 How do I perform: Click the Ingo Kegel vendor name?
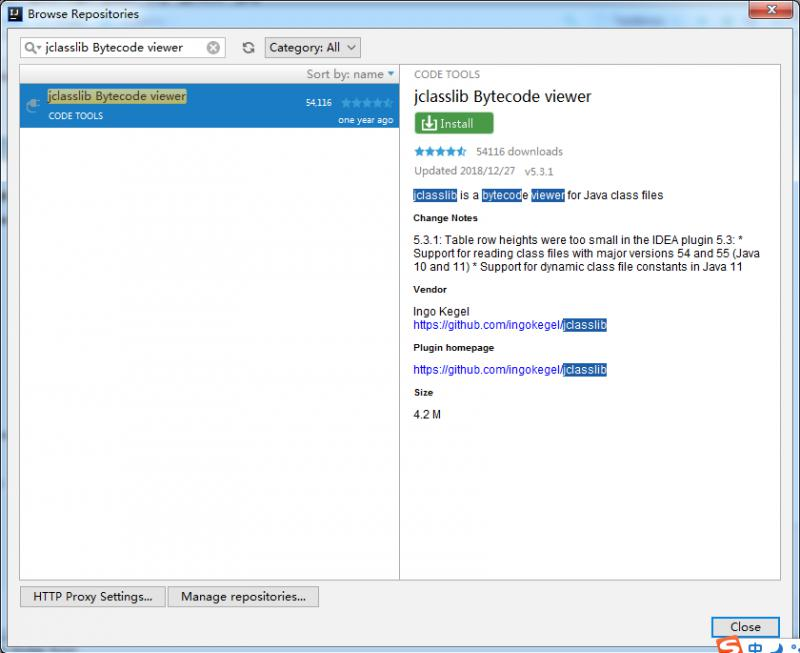441,311
